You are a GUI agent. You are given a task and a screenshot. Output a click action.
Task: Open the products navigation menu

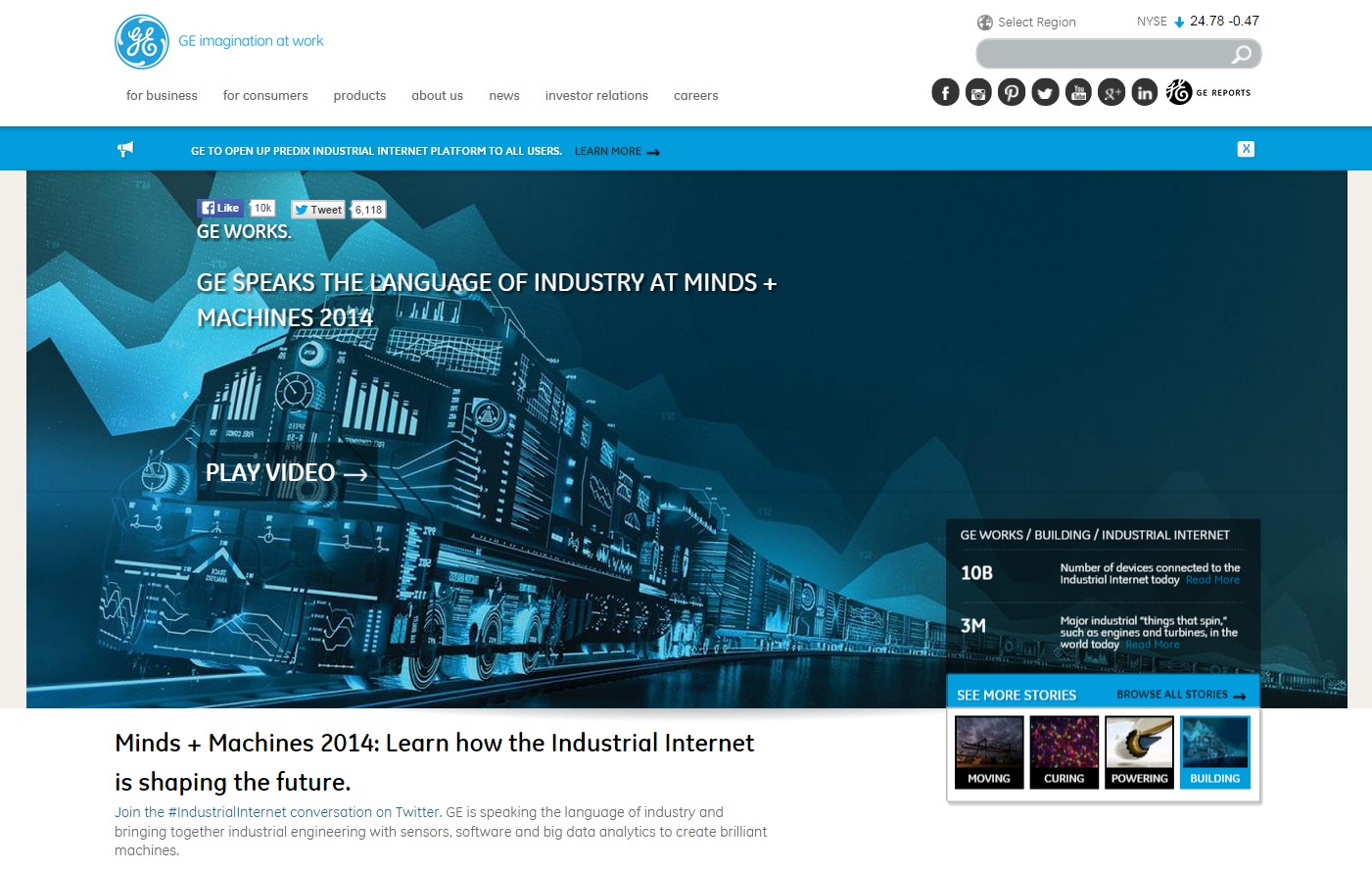[359, 95]
